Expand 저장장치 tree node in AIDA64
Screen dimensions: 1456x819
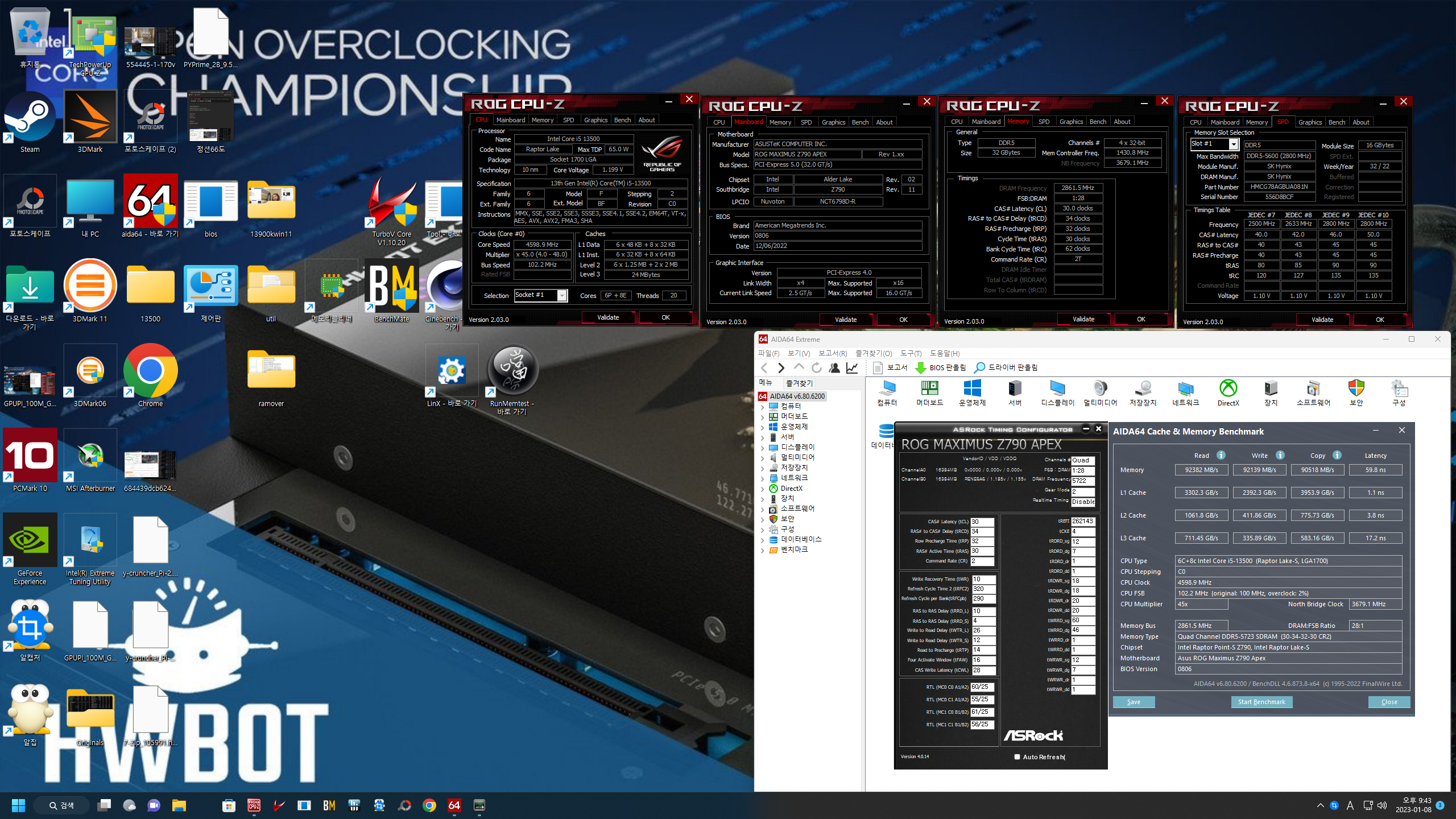point(763,468)
